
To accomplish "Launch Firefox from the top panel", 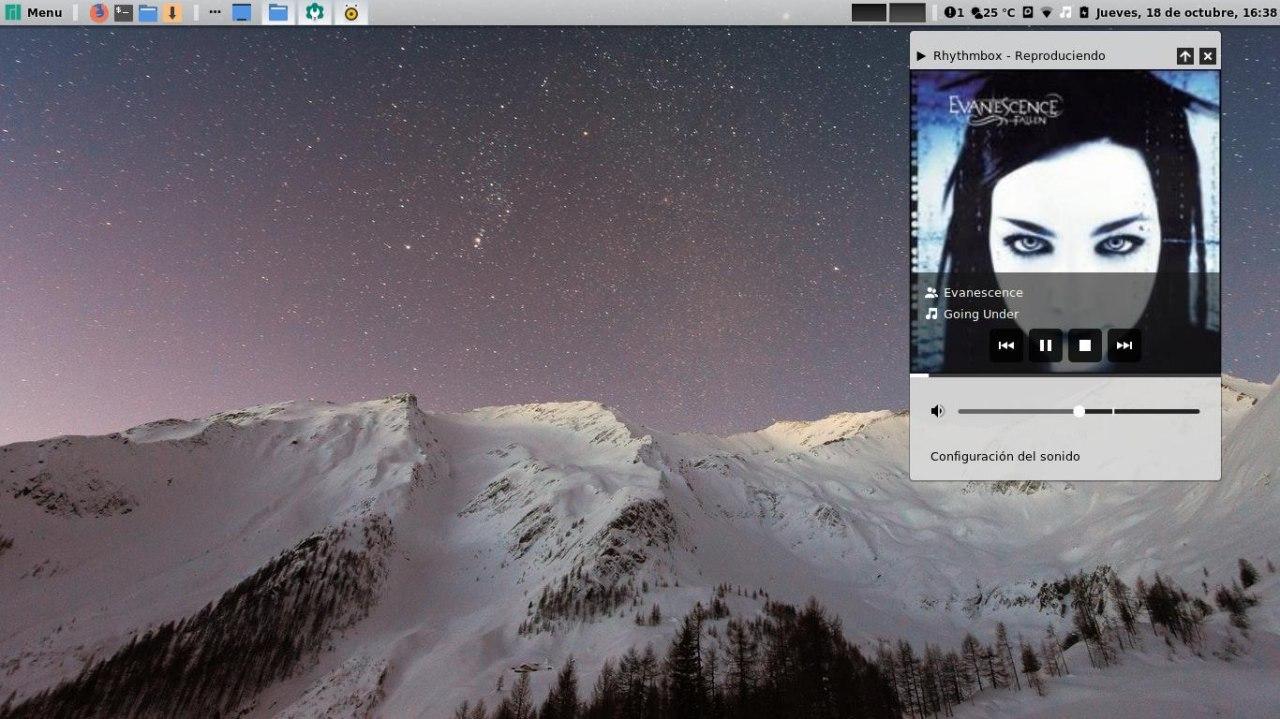I will click(x=98, y=13).
